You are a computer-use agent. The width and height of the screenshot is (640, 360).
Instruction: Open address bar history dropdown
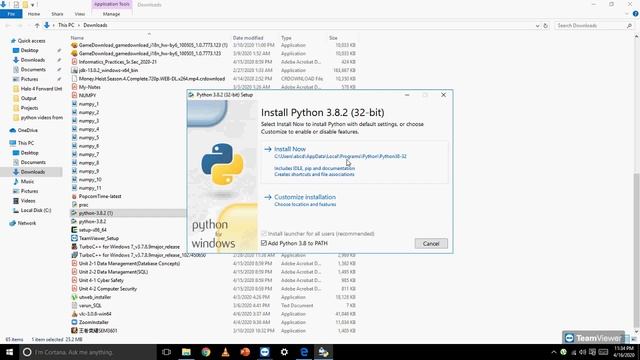coord(537,25)
